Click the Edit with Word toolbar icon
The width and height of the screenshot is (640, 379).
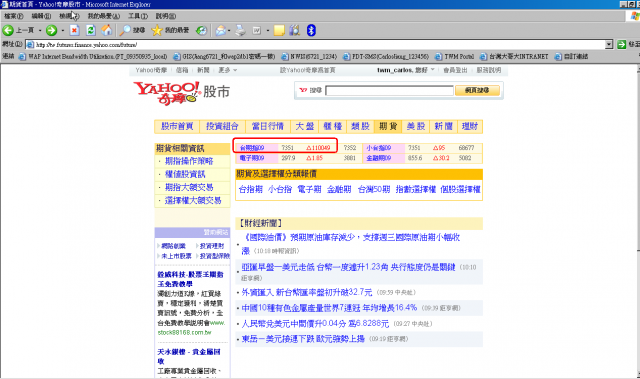tap(256, 30)
